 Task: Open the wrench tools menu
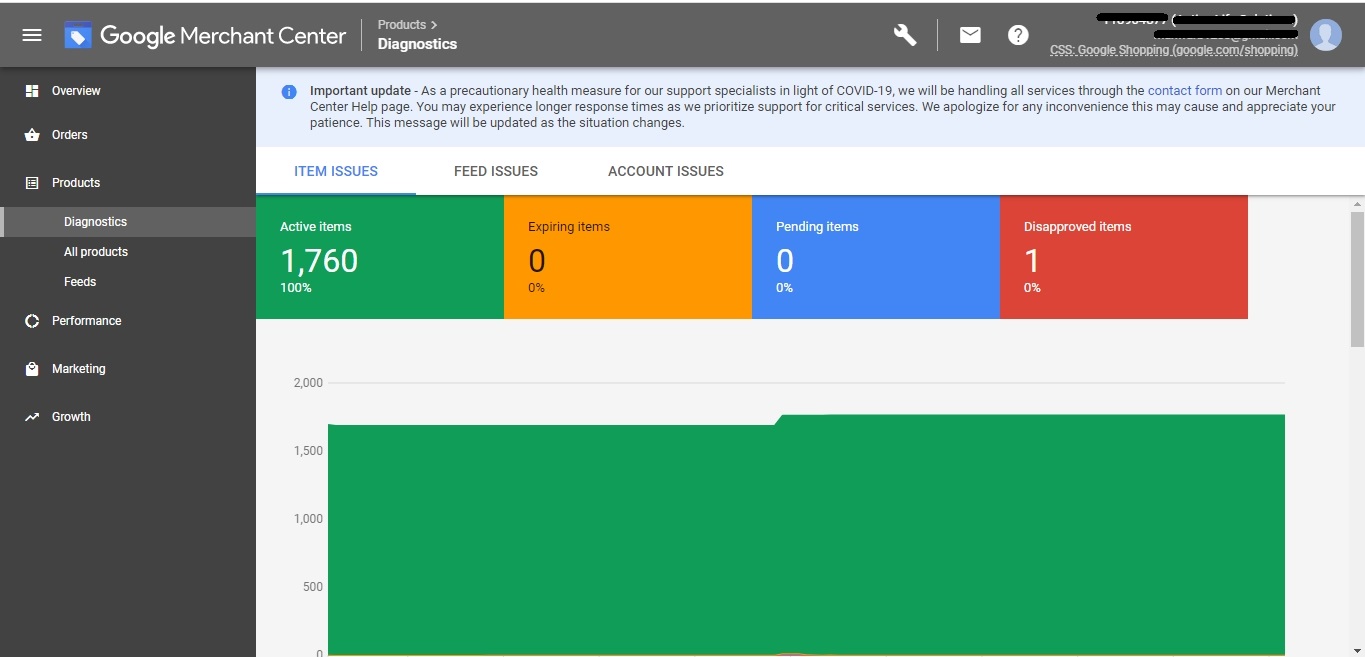point(905,35)
